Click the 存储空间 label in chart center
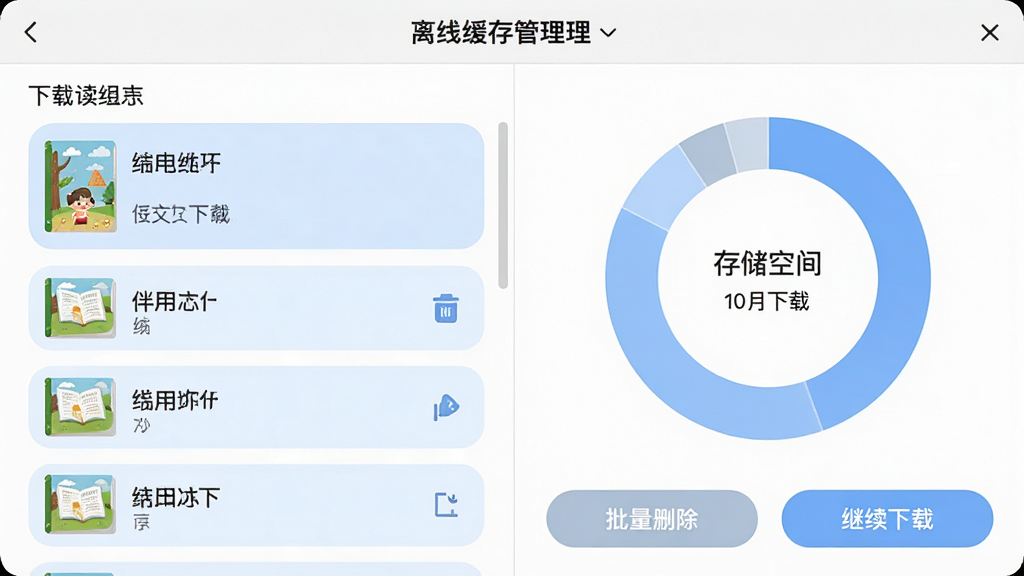Screen dimensions: 1024x576 pos(767,264)
